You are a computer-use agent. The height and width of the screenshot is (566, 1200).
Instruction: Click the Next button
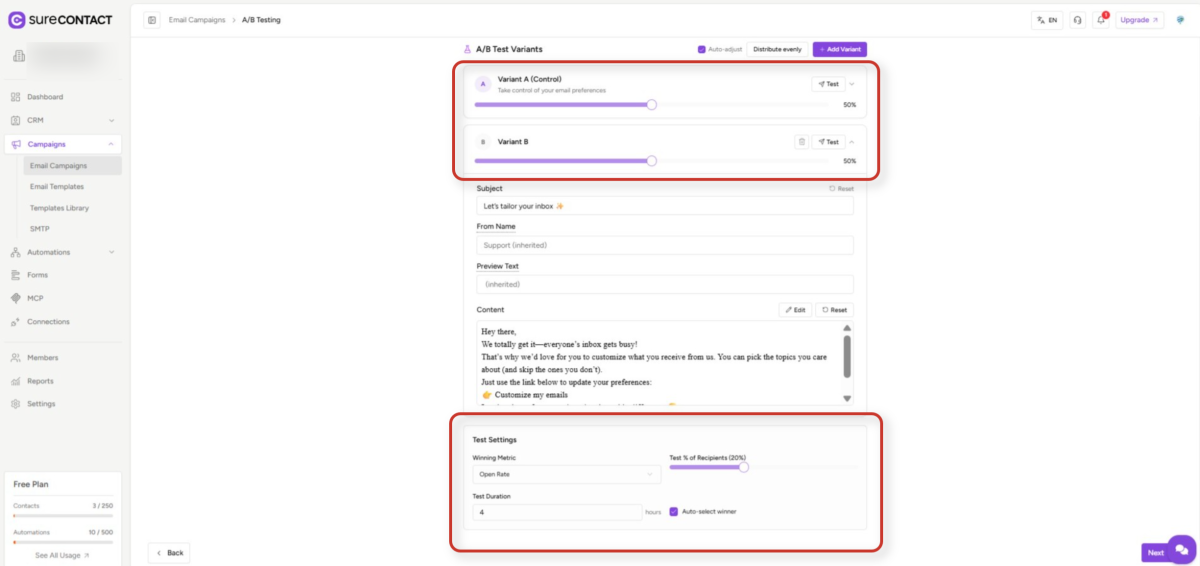coord(1155,553)
